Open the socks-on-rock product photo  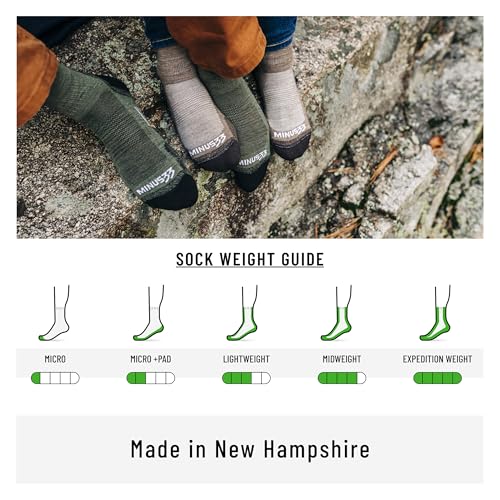(250, 127)
